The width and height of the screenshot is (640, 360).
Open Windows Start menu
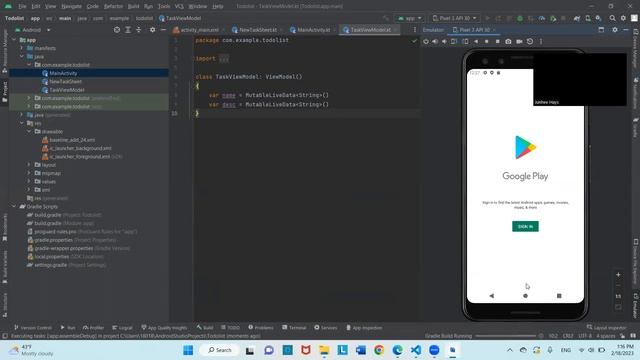coord(188,350)
